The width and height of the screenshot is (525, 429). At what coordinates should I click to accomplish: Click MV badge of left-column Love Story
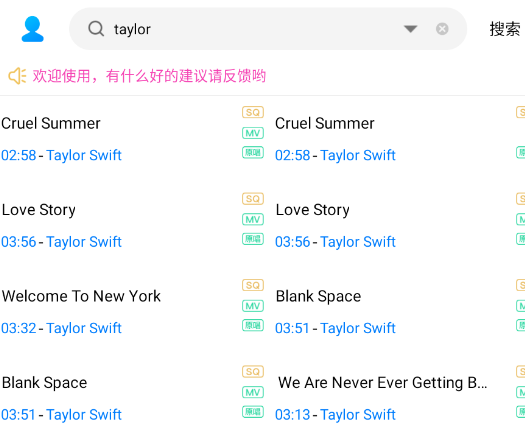pos(253,219)
